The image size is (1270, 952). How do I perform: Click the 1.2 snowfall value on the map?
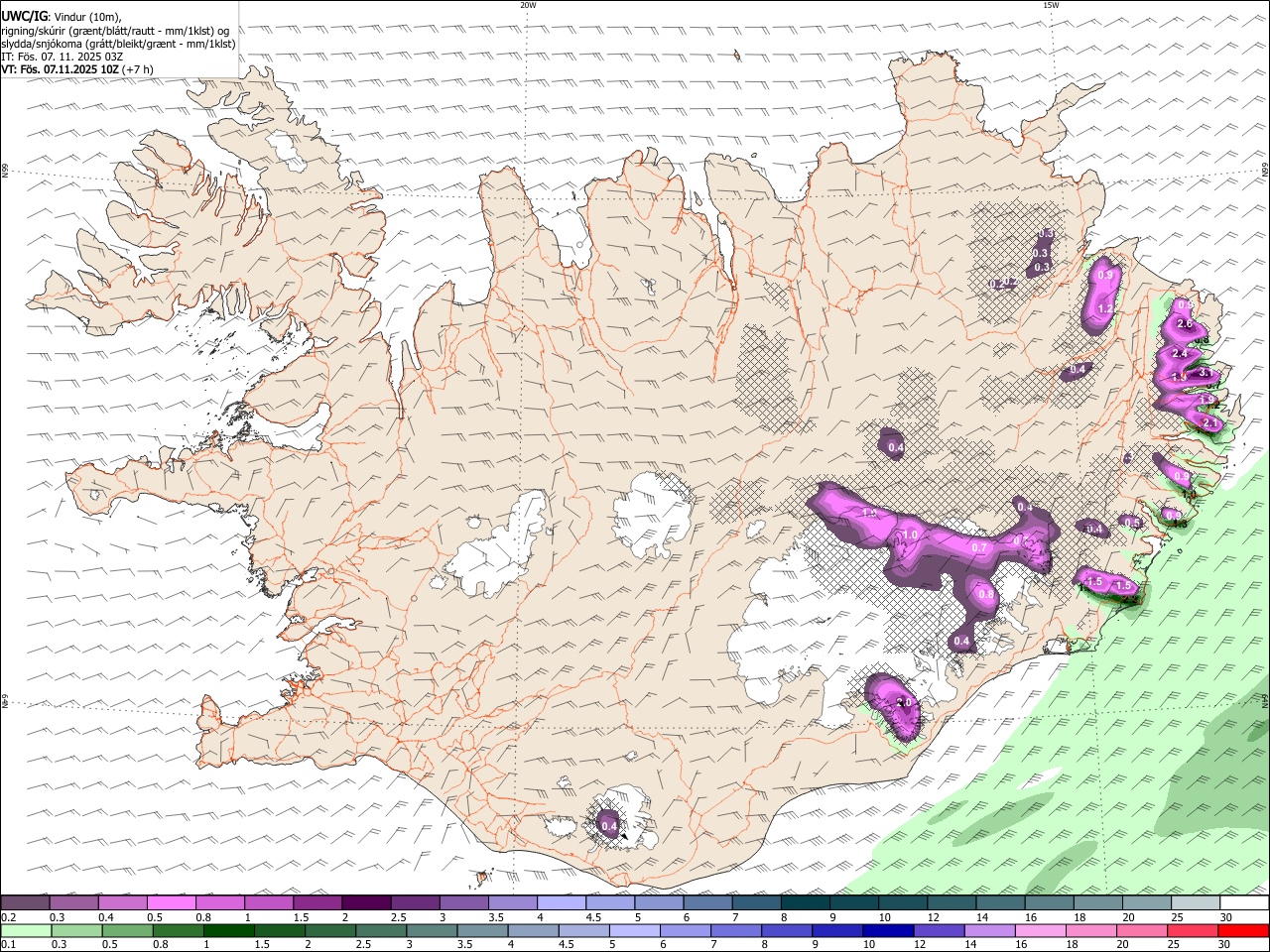pyautogui.click(x=1104, y=309)
